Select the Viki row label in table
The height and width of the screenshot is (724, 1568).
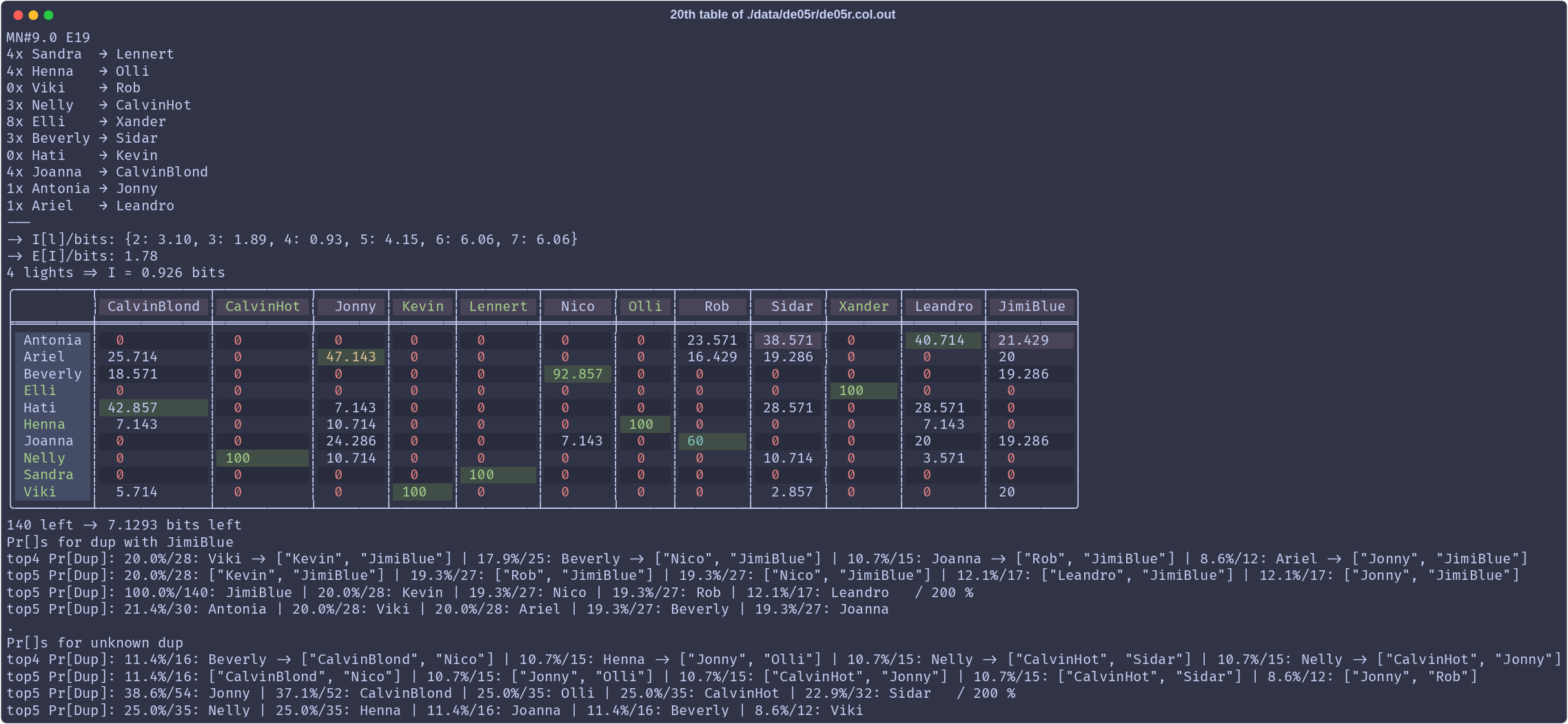[40, 492]
